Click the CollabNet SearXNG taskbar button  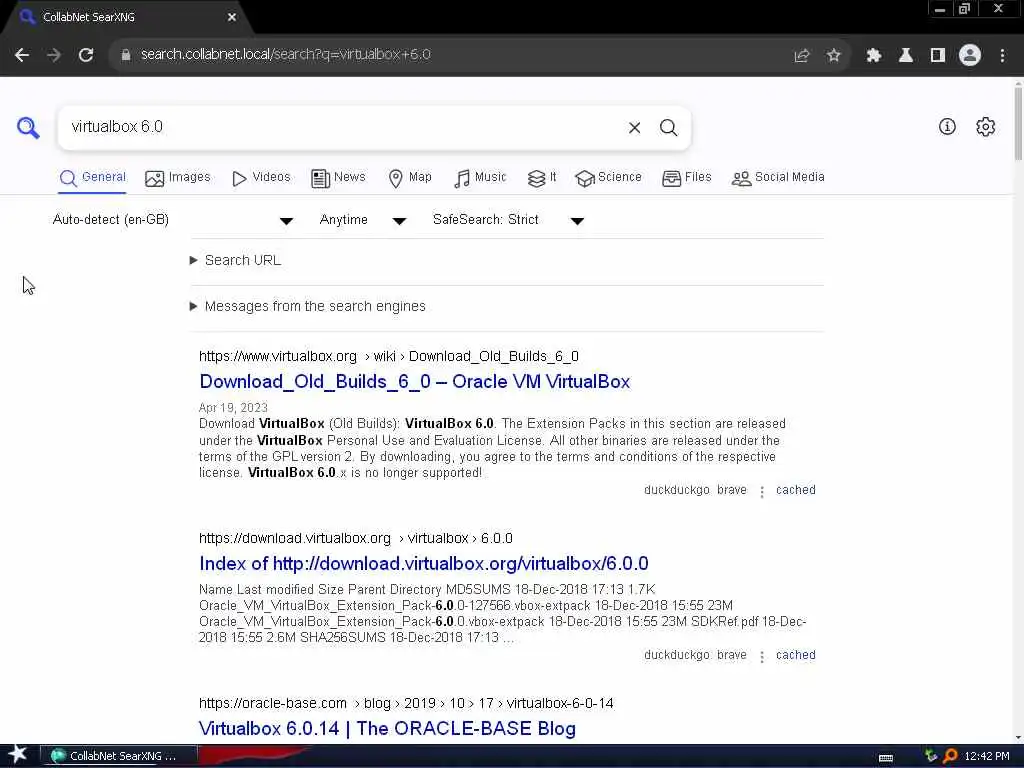point(119,756)
